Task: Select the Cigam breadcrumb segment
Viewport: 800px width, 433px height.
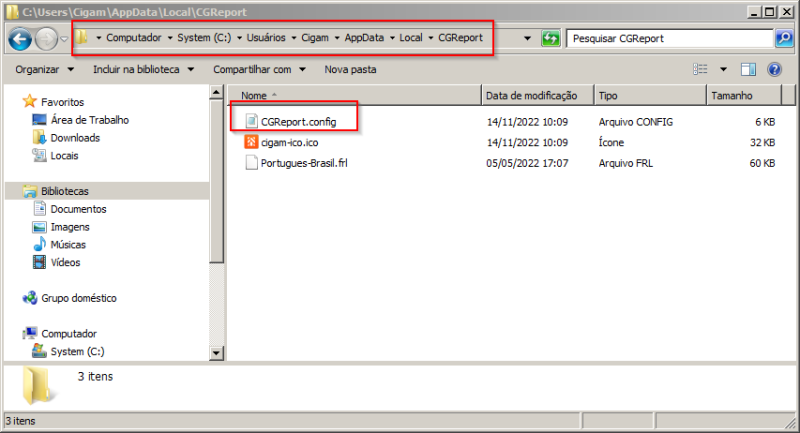Action: pos(315,38)
